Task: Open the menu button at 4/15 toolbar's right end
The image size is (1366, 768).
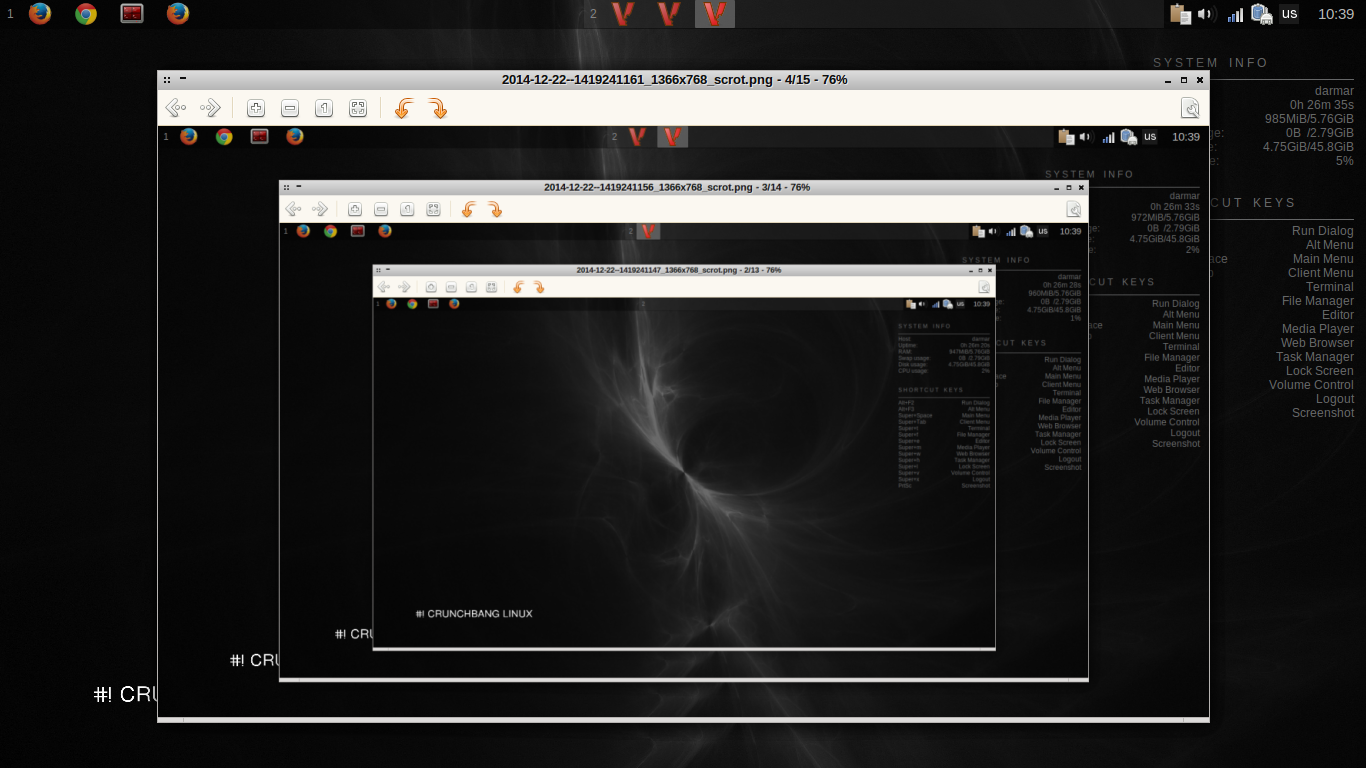Action: 1190,108
